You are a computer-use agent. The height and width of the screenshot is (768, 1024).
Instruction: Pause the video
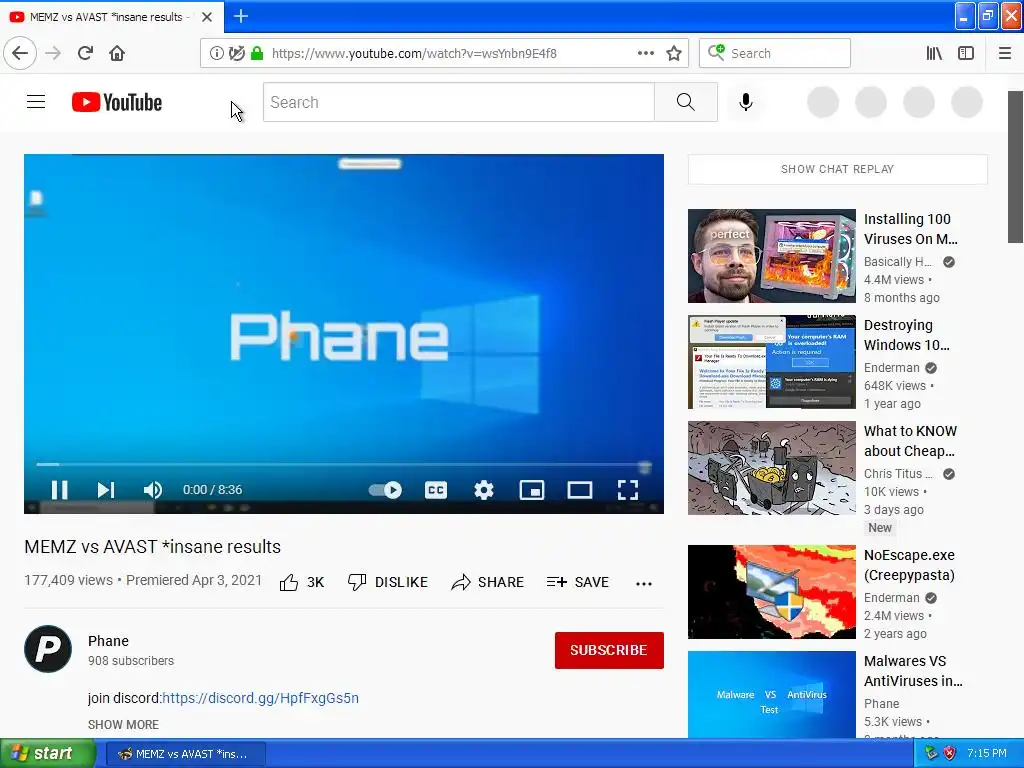coord(59,490)
